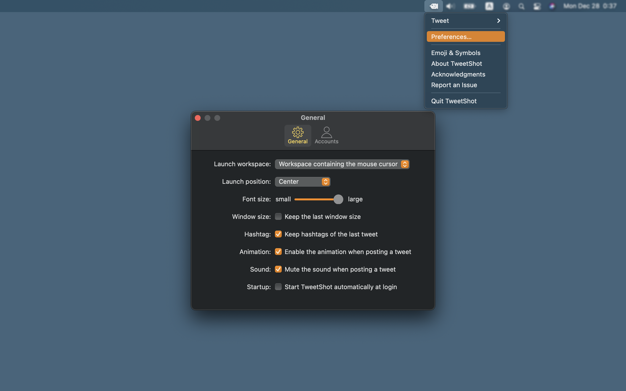Open Spotlight search magnifier icon
Image resolution: width=626 pixels, height=391 pixels.
[521, 6]
